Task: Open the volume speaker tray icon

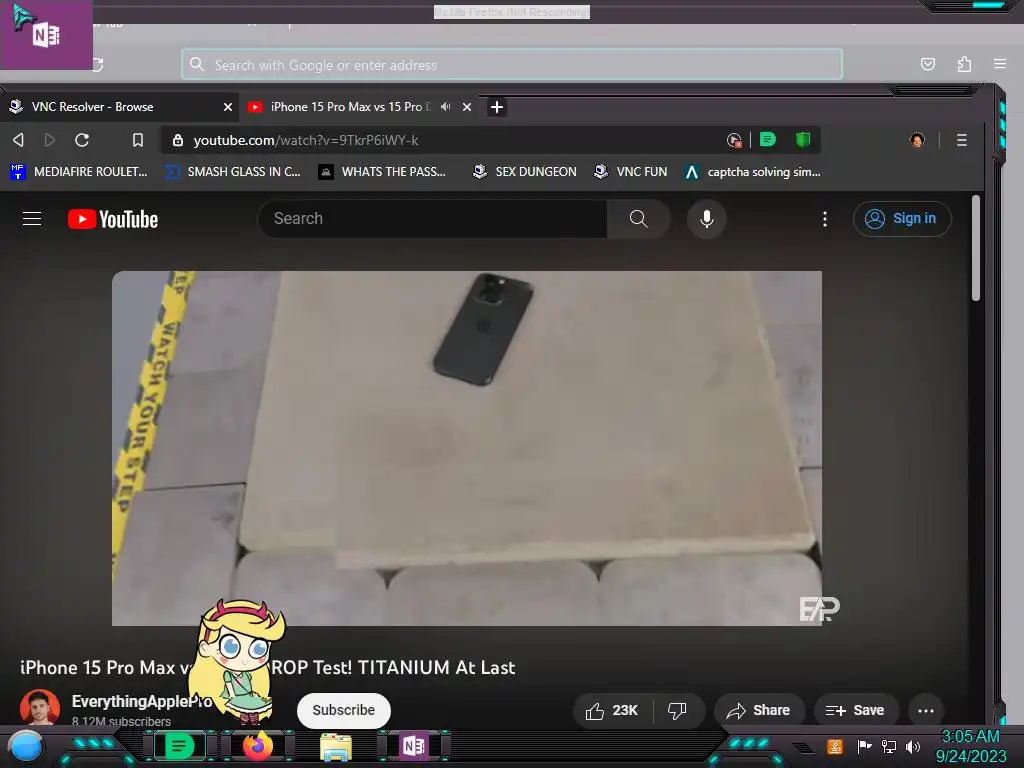Action: pos(913,746)
